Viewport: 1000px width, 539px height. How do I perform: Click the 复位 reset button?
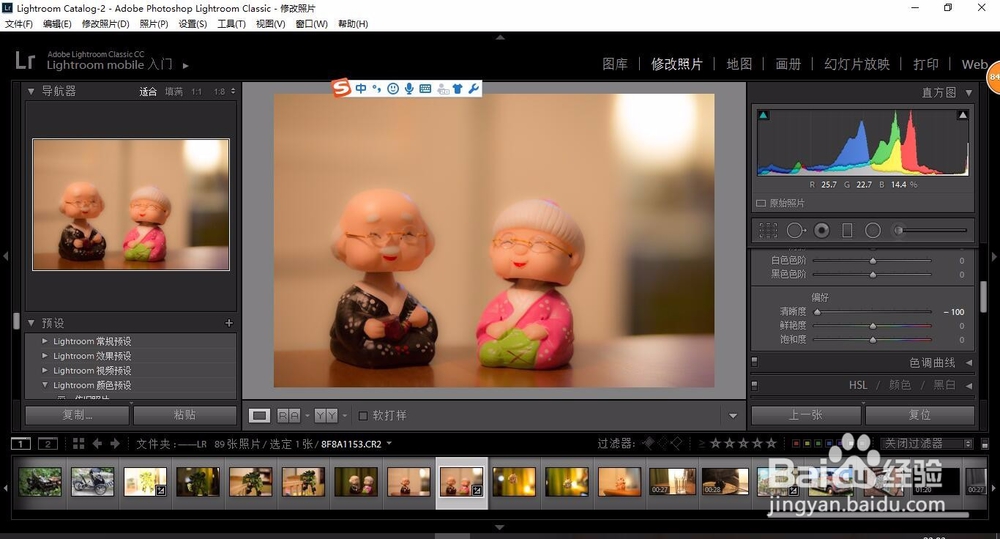pos(920,415)
